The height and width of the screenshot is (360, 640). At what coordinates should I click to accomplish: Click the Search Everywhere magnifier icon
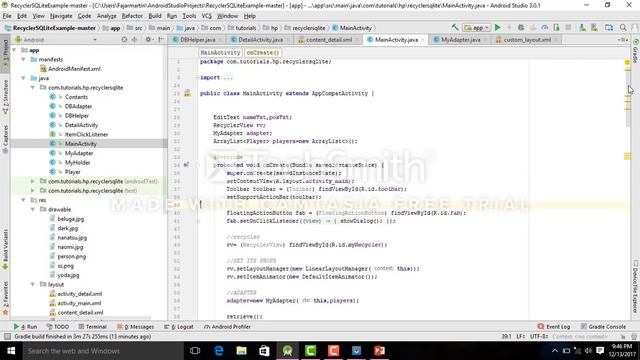[623, 28]
